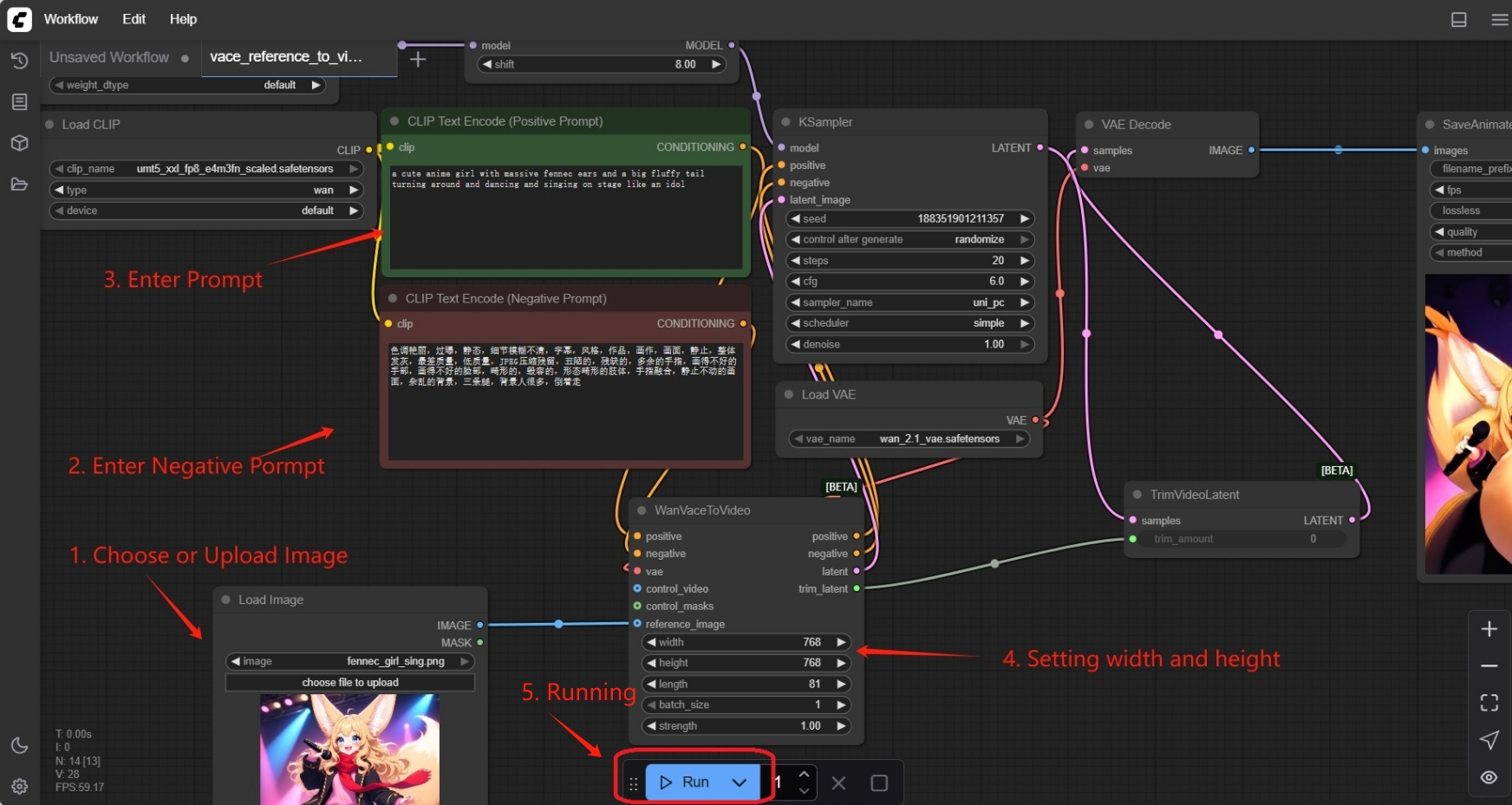Open the Workflow menu
Image resolution: width=1512 pixels, height=805 pixels.
(70, 19)
